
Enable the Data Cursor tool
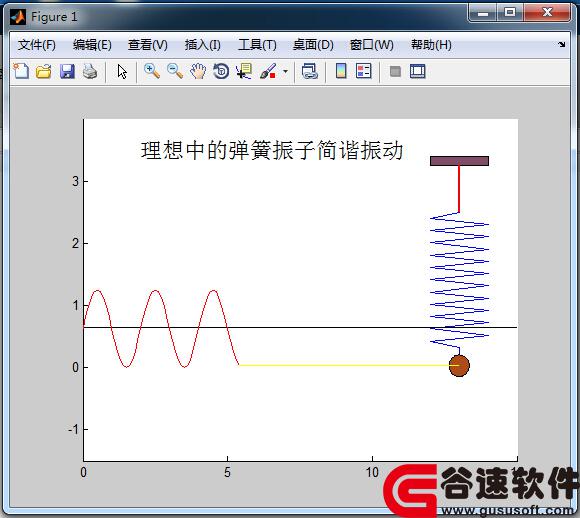point(244,71)
